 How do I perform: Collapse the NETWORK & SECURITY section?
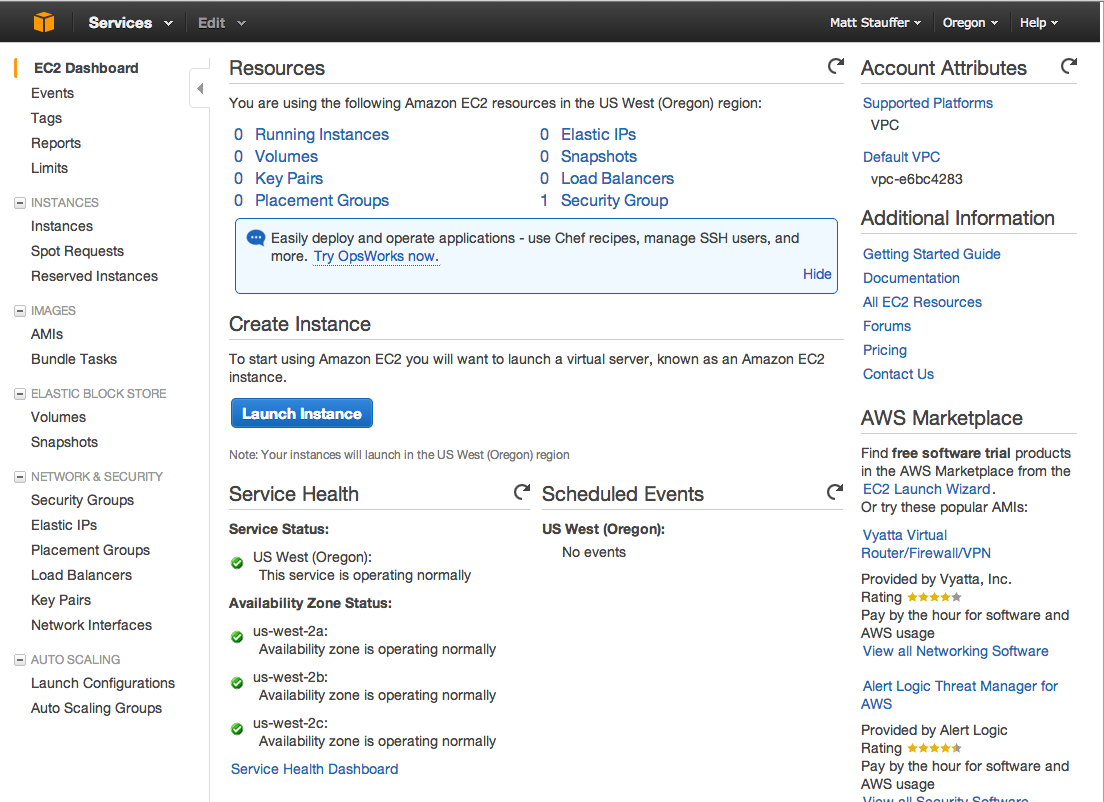click(x=20, y=477)
